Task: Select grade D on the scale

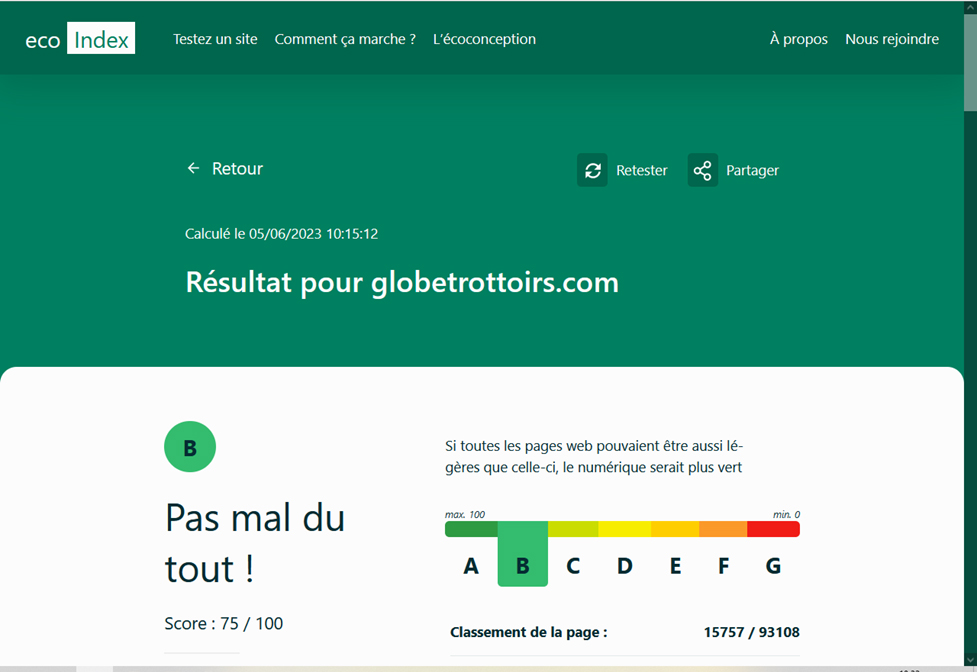Action: pos(624,566)
